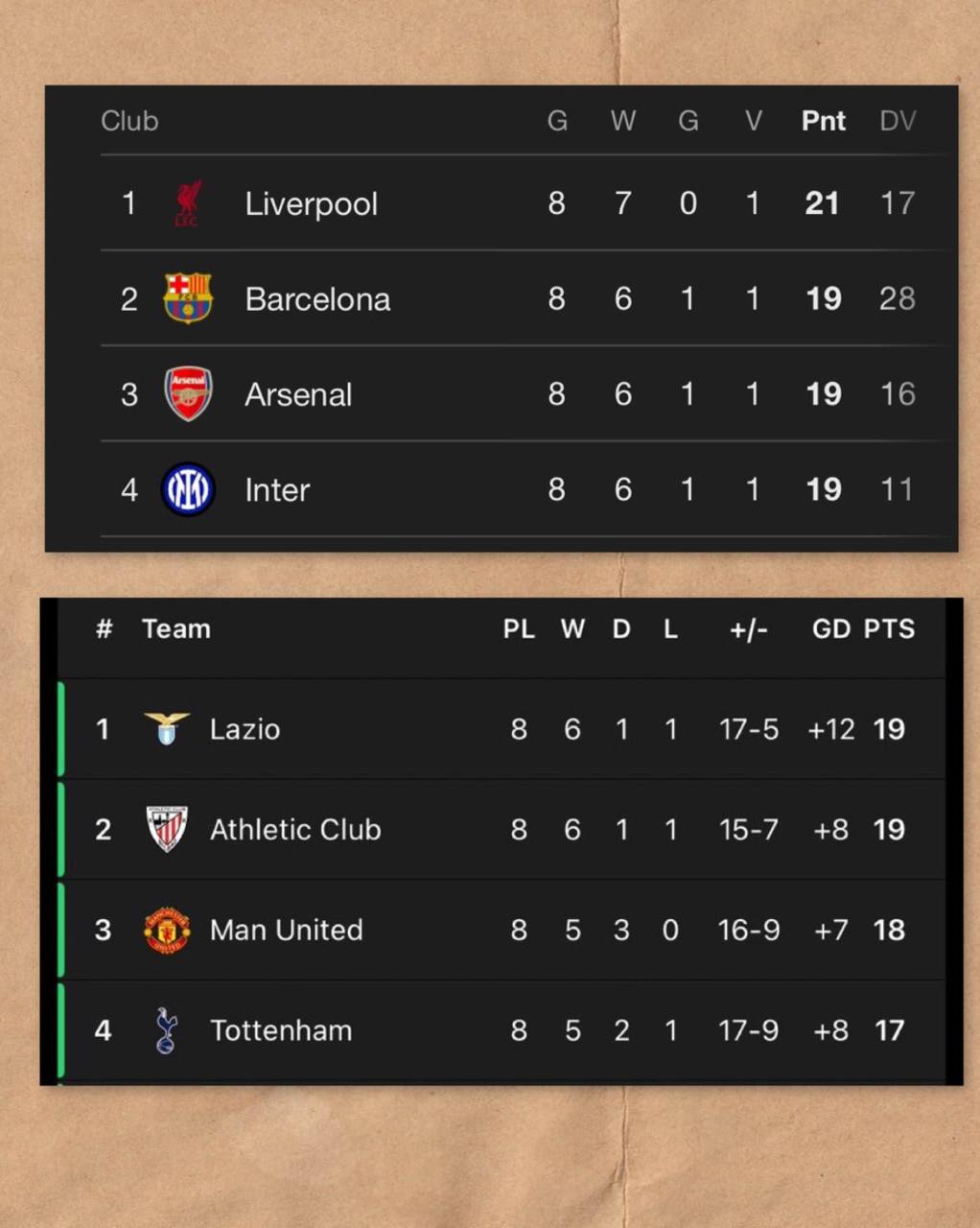Click the Arsenal club crest
The height and width of the screenshot is (1228, 980).
pyautogui.click(x=188, y=393)
